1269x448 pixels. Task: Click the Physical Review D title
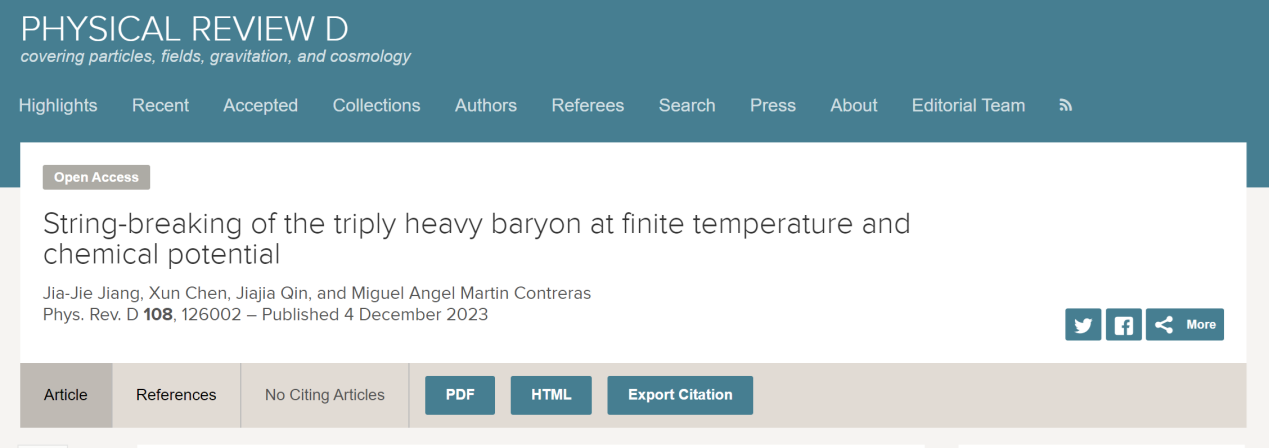[184, 28]
